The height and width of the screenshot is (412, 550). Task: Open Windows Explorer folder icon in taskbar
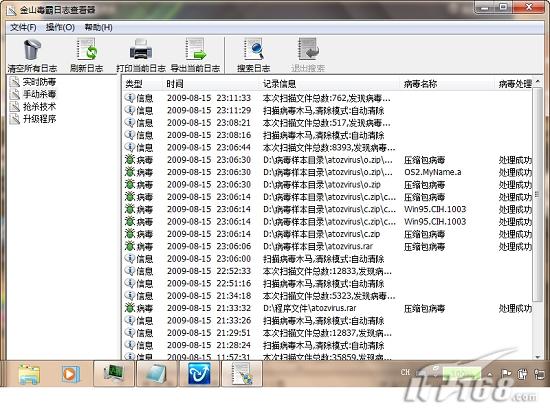29,374
